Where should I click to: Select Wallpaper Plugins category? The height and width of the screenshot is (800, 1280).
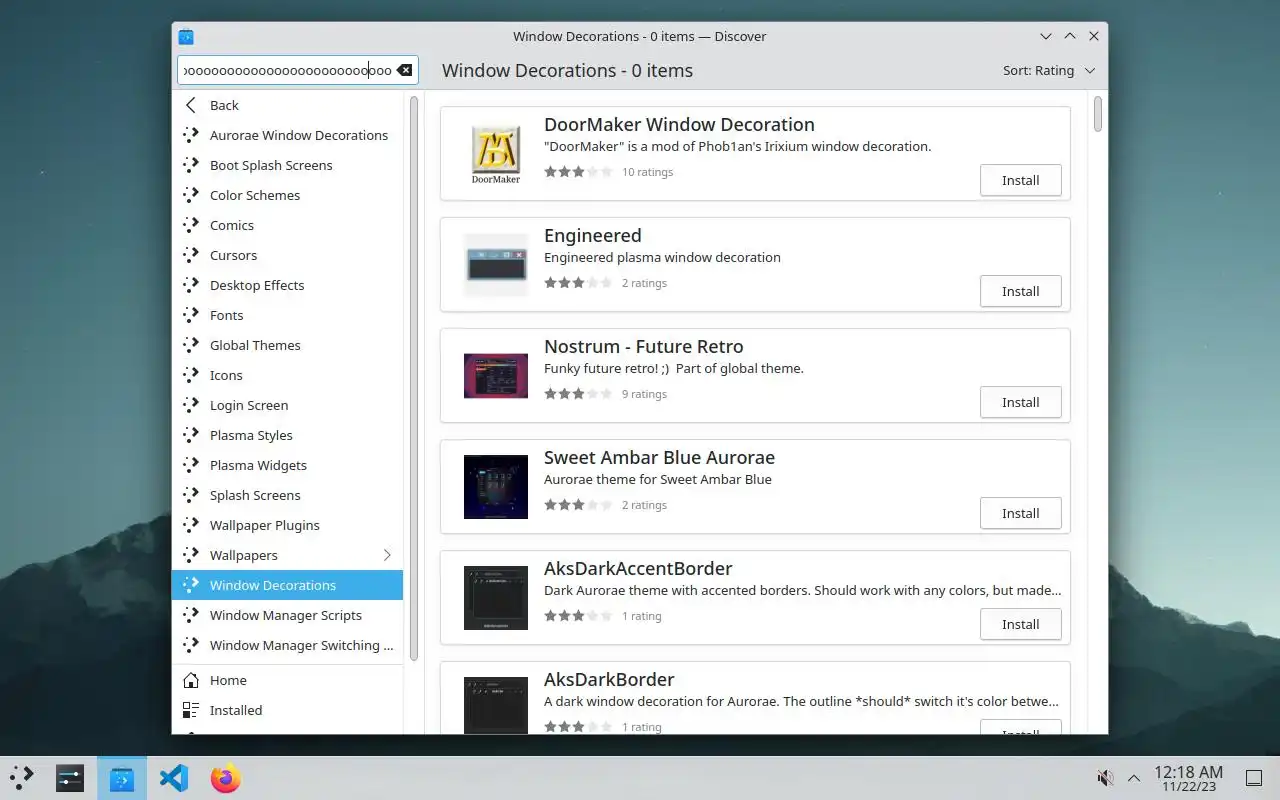click(287, 525)
